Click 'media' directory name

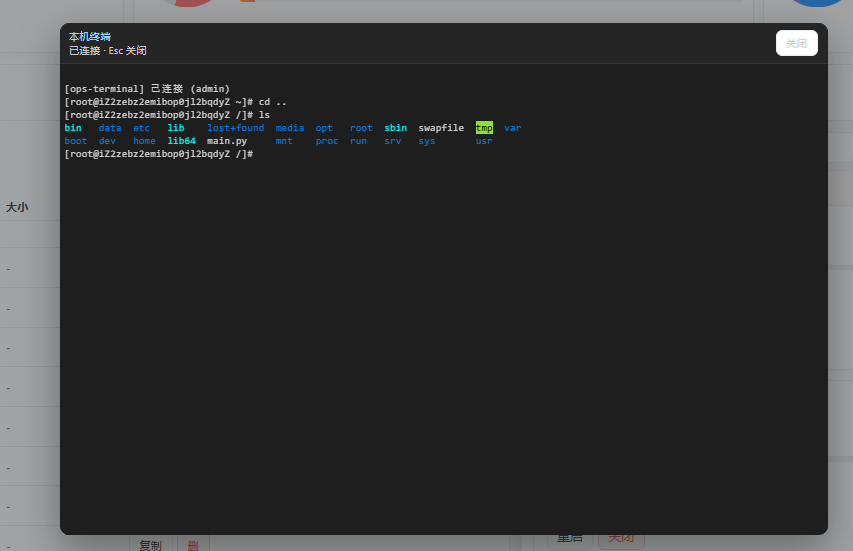coord(289,128)
